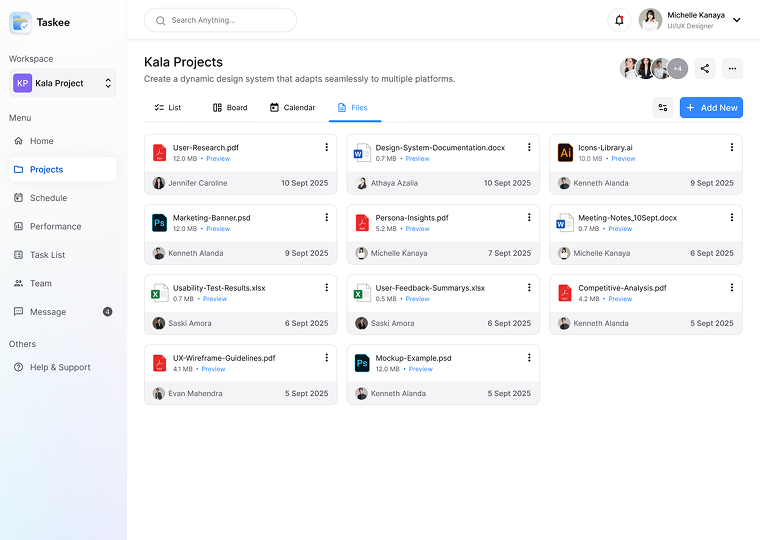760x540 pixels.
Task: Click the Search Anything field
Action: point(221,20)
